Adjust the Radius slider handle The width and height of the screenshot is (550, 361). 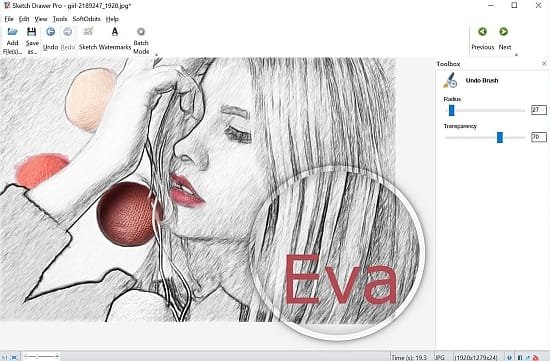pos(452,111)
